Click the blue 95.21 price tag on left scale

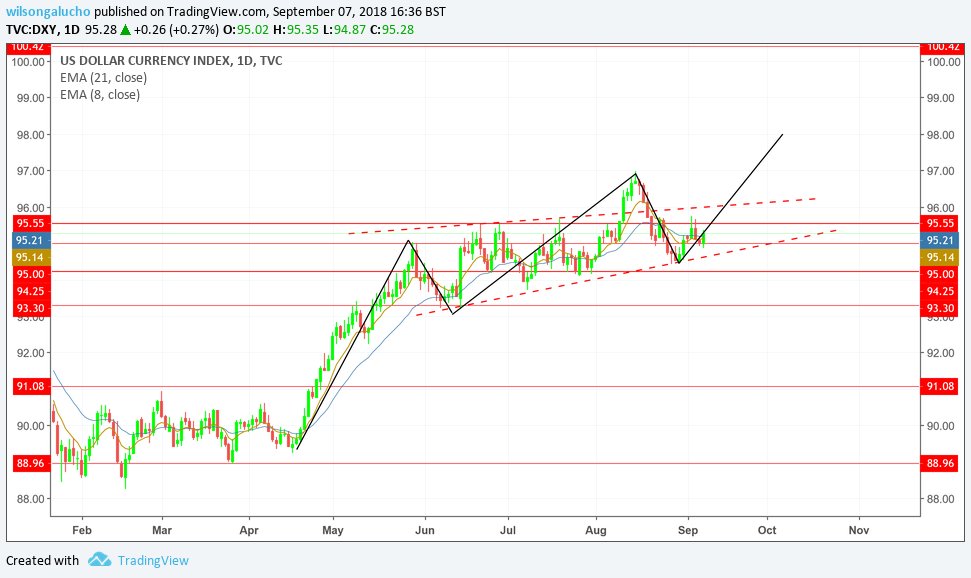click(x=30, y=240)
